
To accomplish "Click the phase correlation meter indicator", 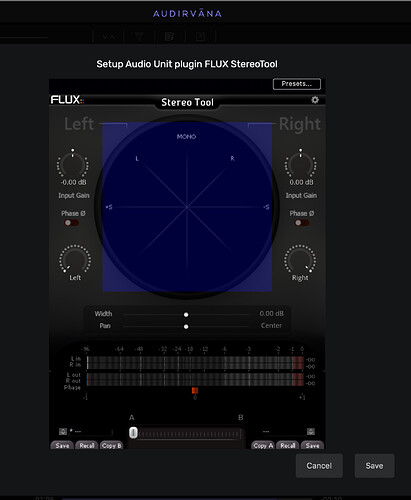I will (x=195, y=390).
